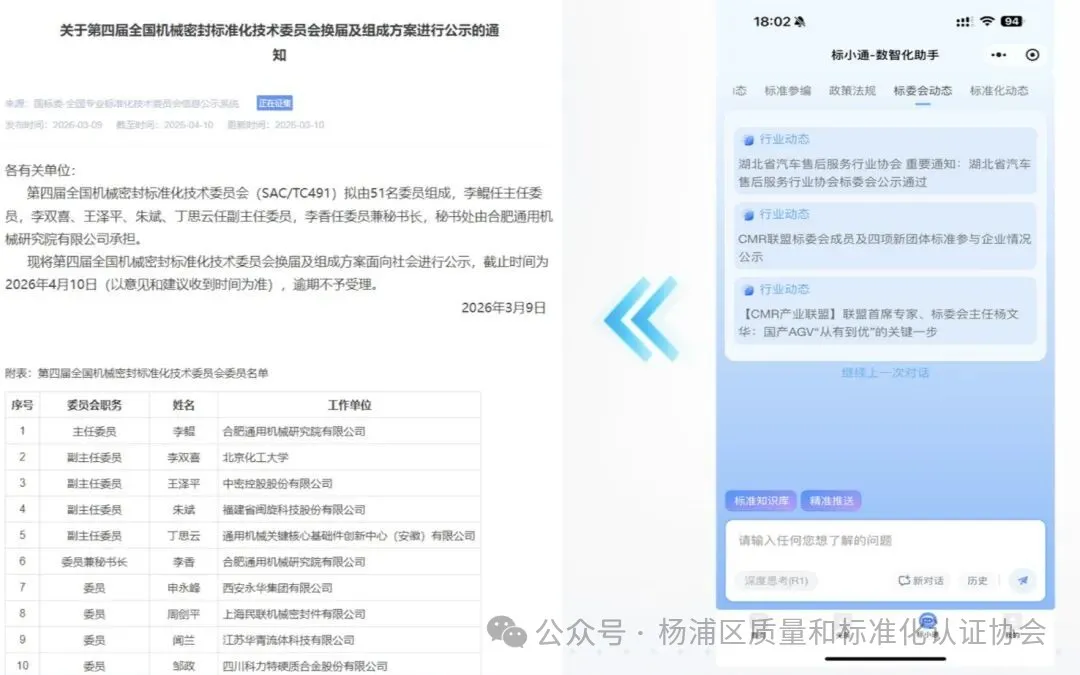The height and width of the screenshot is (675, 1080).
Task: Tap the 标准知识库 chip
Action: pyautogui.click(x=761, y=501)
